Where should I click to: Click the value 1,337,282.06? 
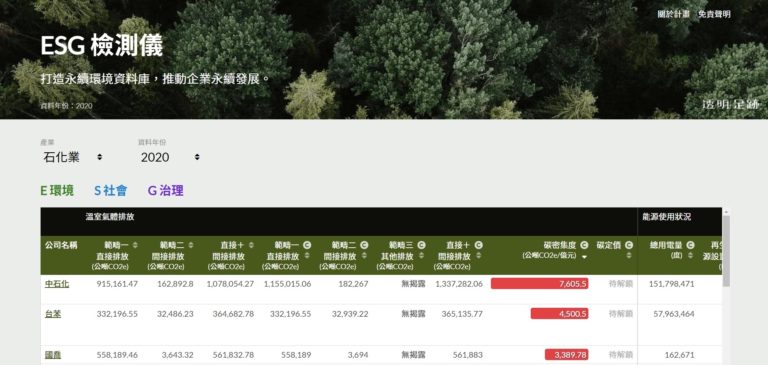point(459,284)
